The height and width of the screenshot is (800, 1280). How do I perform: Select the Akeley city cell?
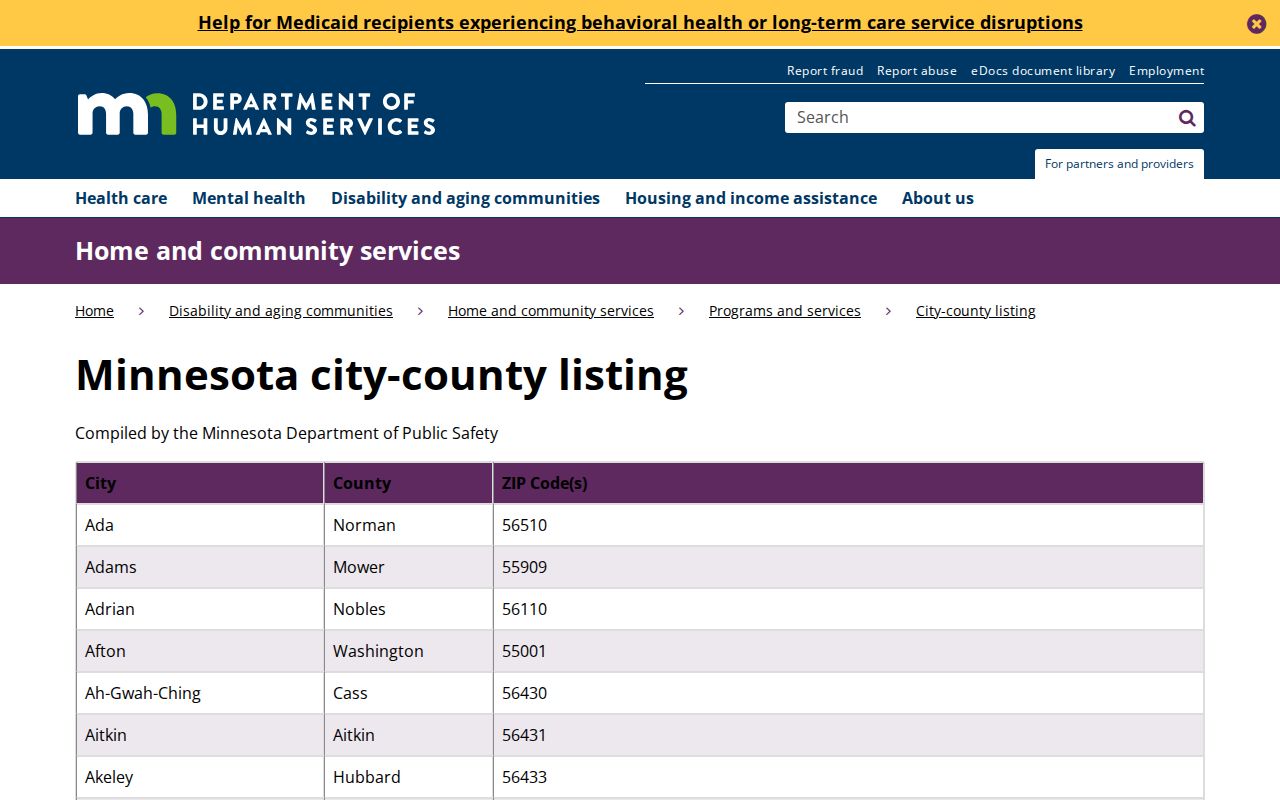tap(200, 777)
